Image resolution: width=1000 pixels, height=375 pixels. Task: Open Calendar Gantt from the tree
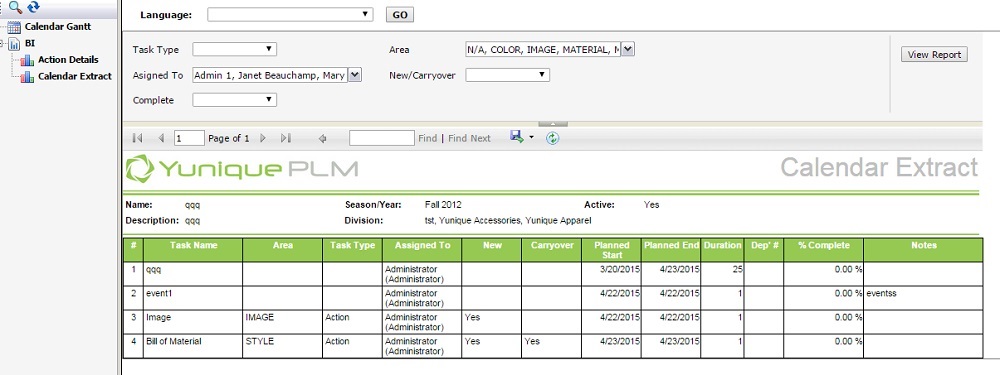57,27
